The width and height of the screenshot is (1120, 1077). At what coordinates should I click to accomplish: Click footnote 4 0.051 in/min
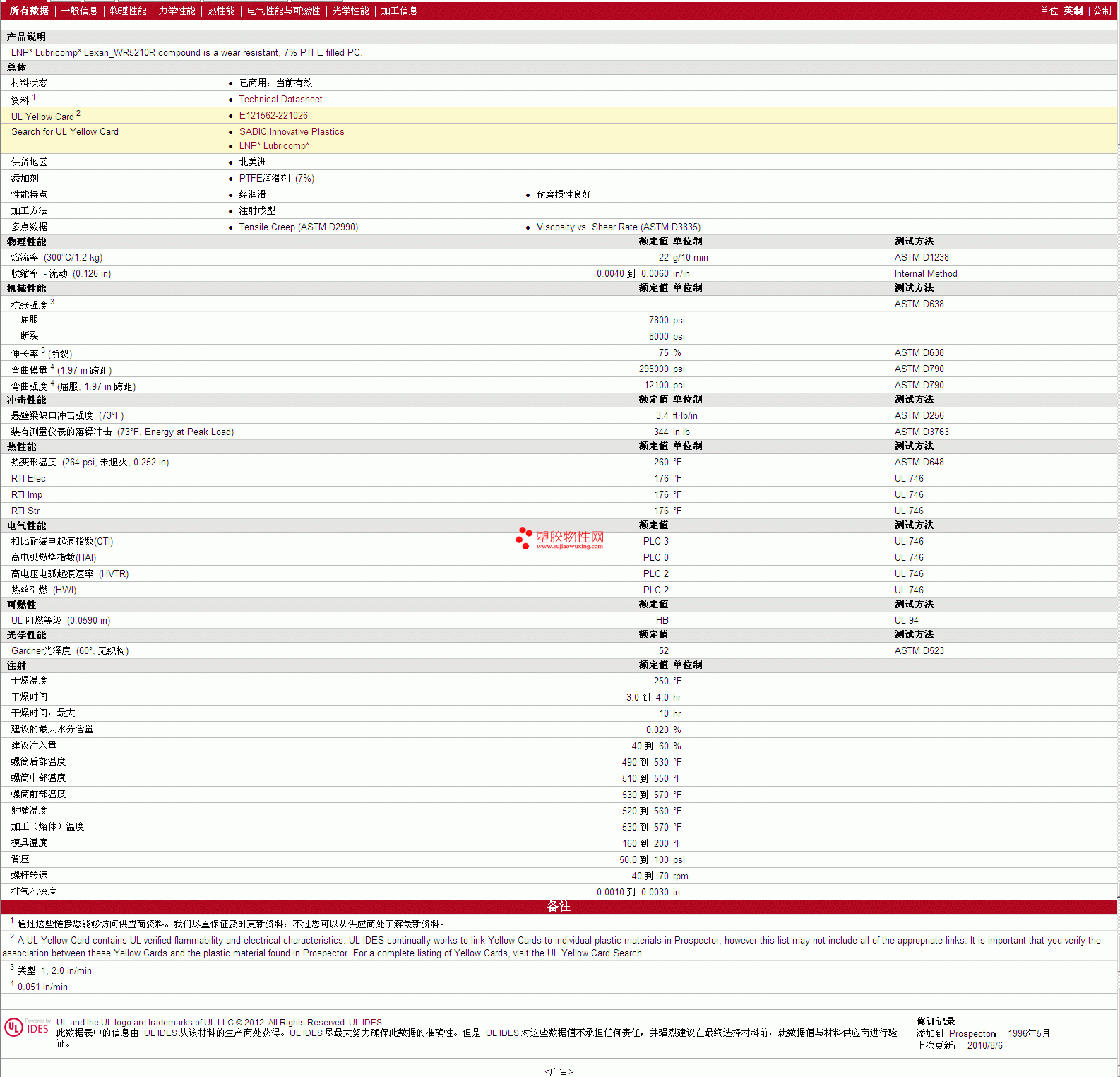[39, 987]
